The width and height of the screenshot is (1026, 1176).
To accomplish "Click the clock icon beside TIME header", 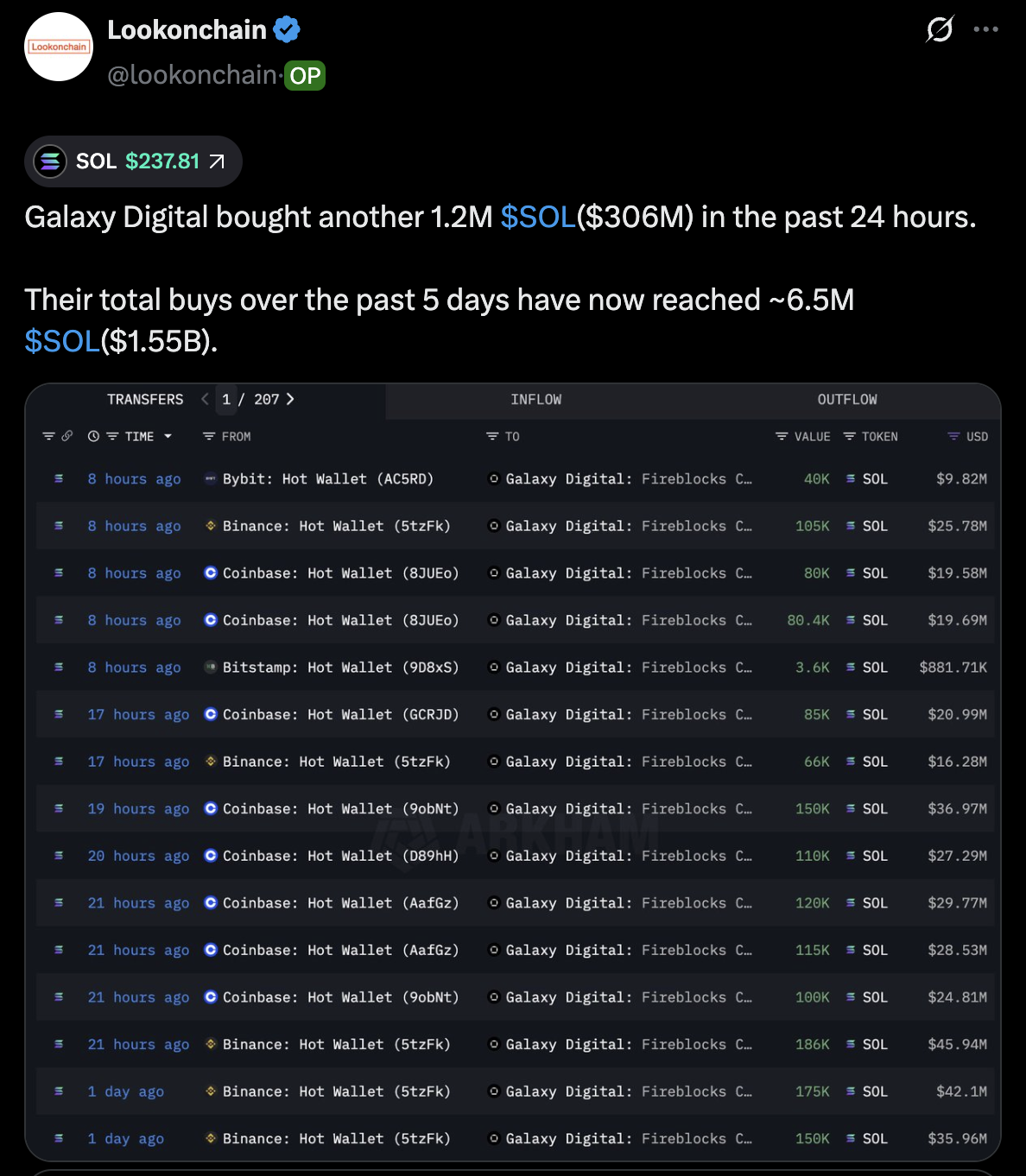I will (x=93, y=436).
